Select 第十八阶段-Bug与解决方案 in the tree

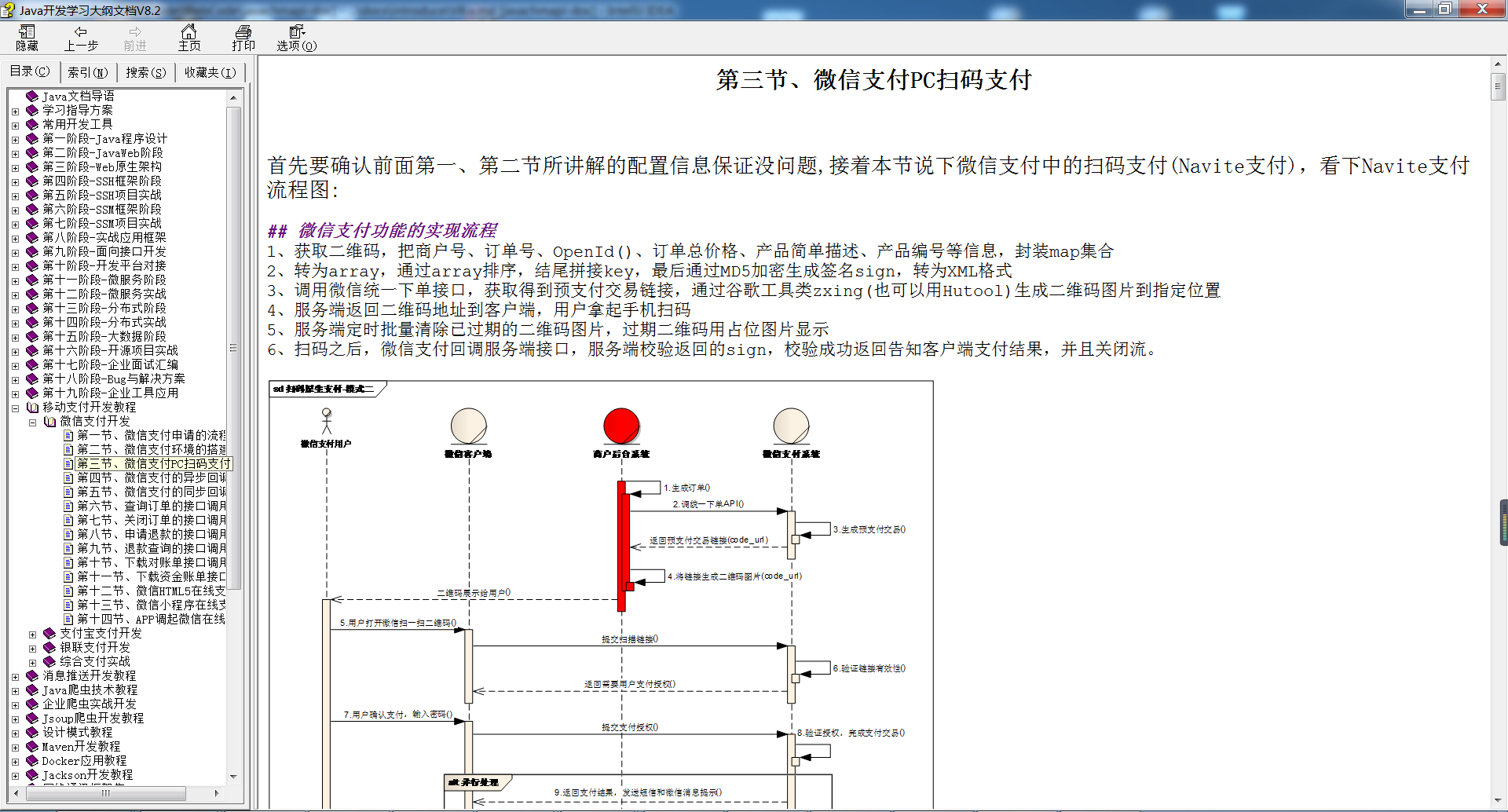[114, 379]
